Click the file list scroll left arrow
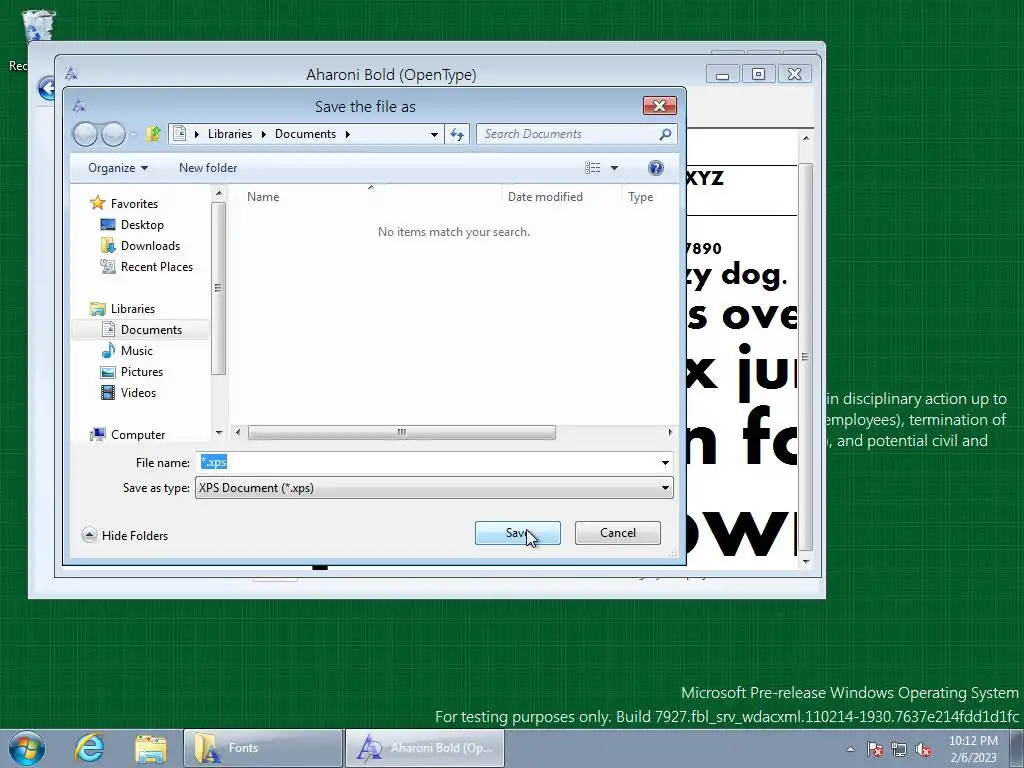This screenshot has height=768, width=1024. coord(238,432)
